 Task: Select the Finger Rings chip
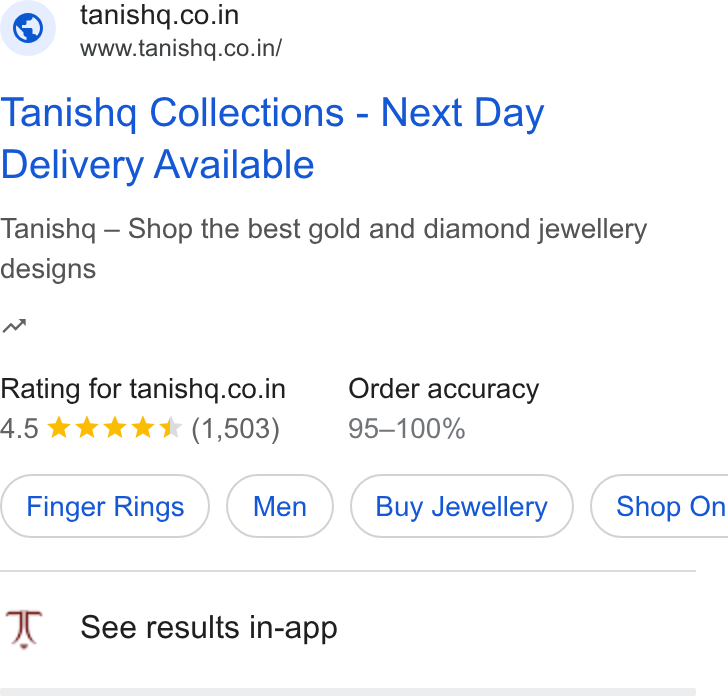[x=105, y=506]
